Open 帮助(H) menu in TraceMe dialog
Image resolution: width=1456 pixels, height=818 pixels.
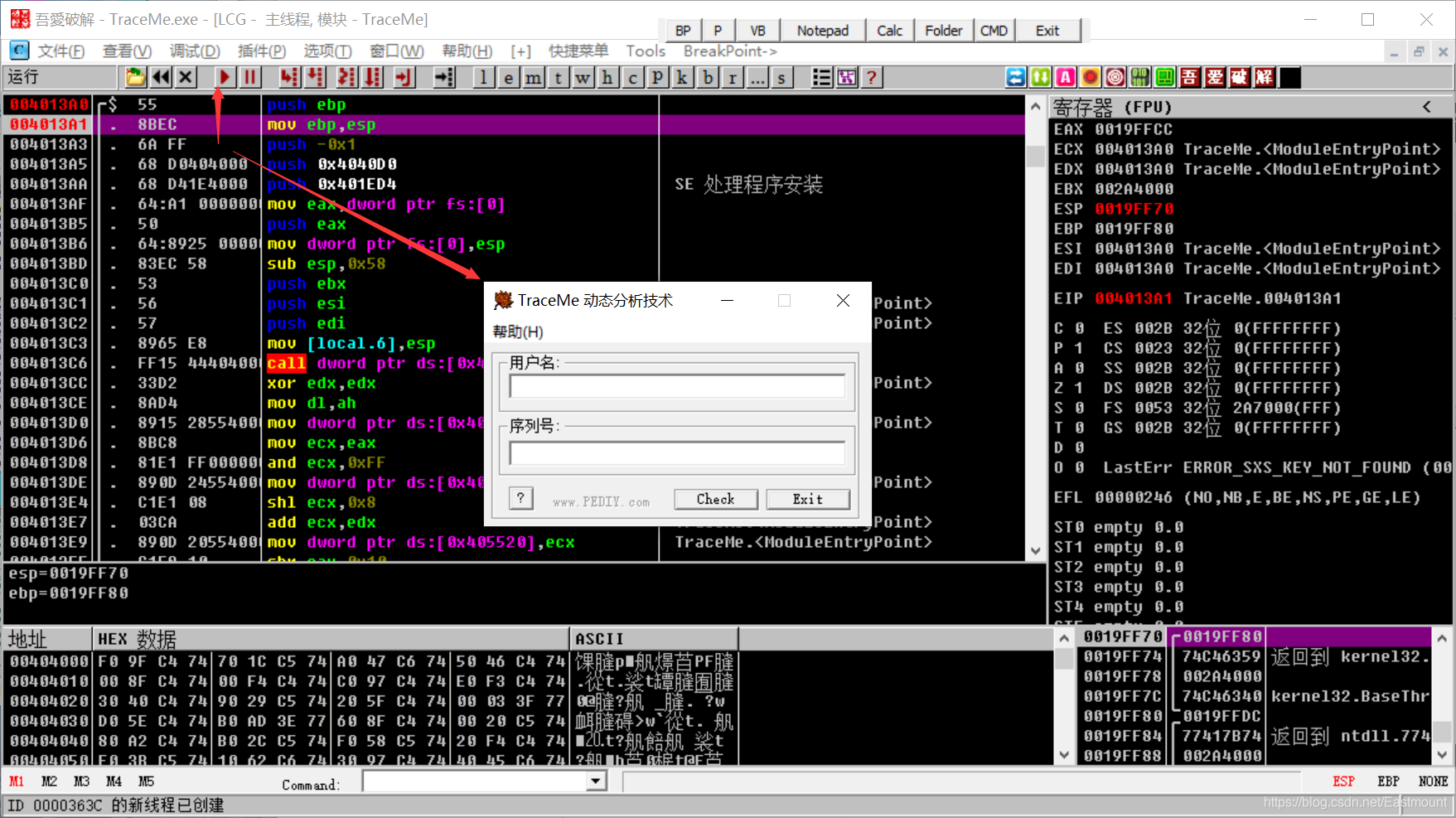[x=518, y=332]
